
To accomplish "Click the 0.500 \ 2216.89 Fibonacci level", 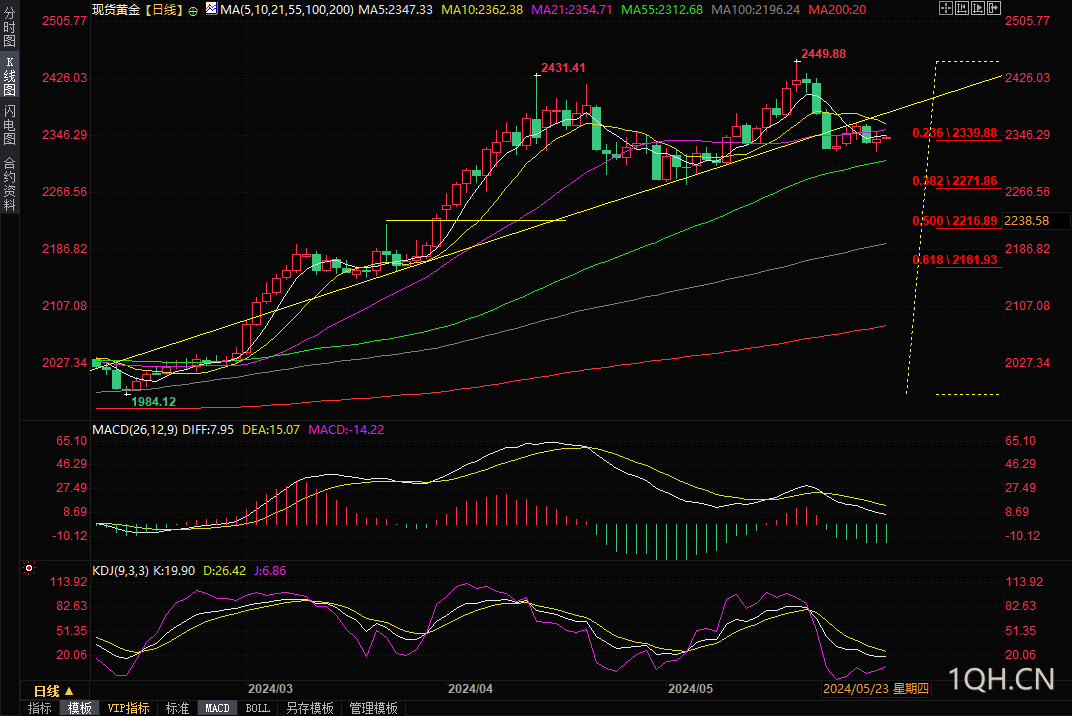I will click(955, 221).
